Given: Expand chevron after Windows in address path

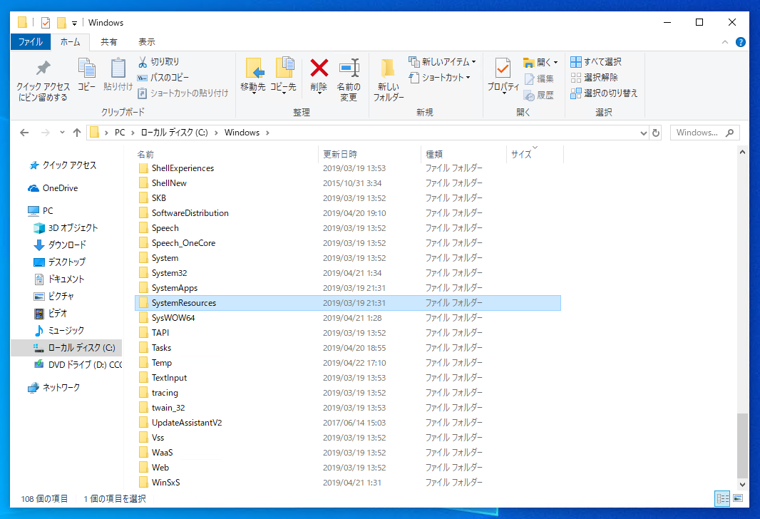Looking at the screenshot, I should tap(267, 133).
